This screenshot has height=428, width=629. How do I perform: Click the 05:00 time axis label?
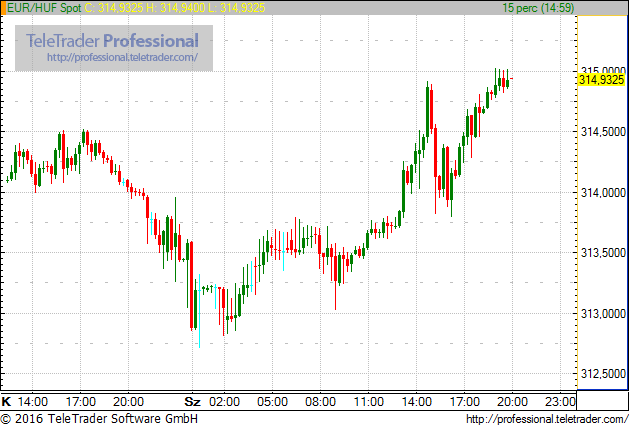(x=272, y=402)
